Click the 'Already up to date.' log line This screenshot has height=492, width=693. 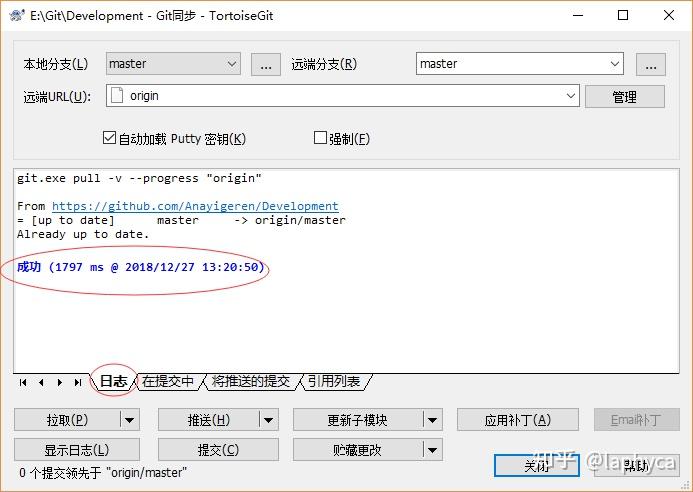click(x=83, y=234)
